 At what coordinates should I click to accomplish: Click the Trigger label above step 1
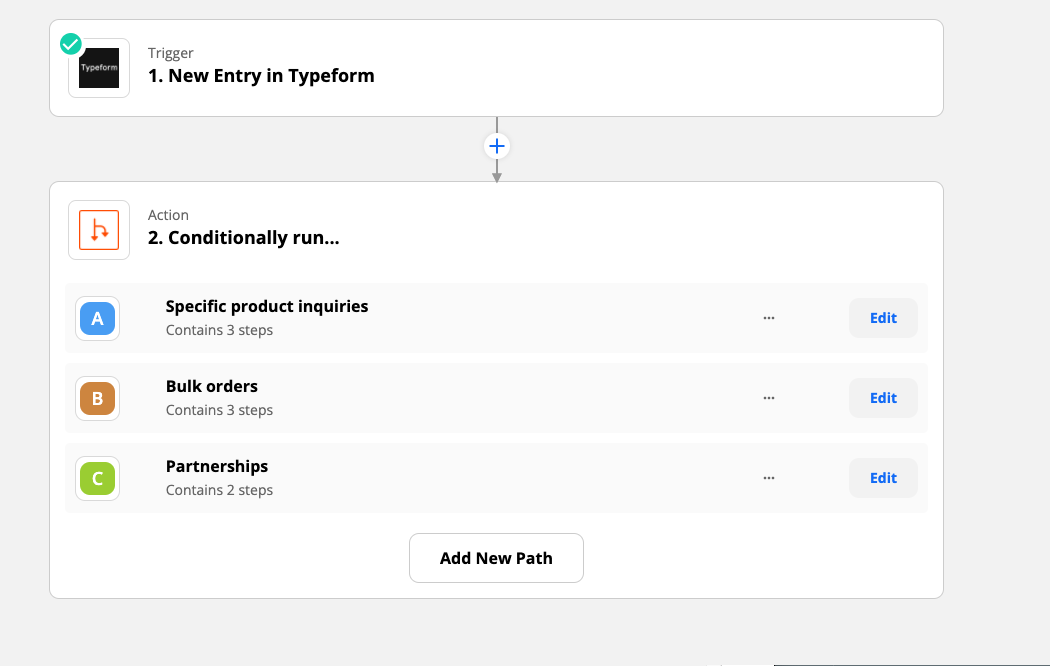[x=171, y=53]
